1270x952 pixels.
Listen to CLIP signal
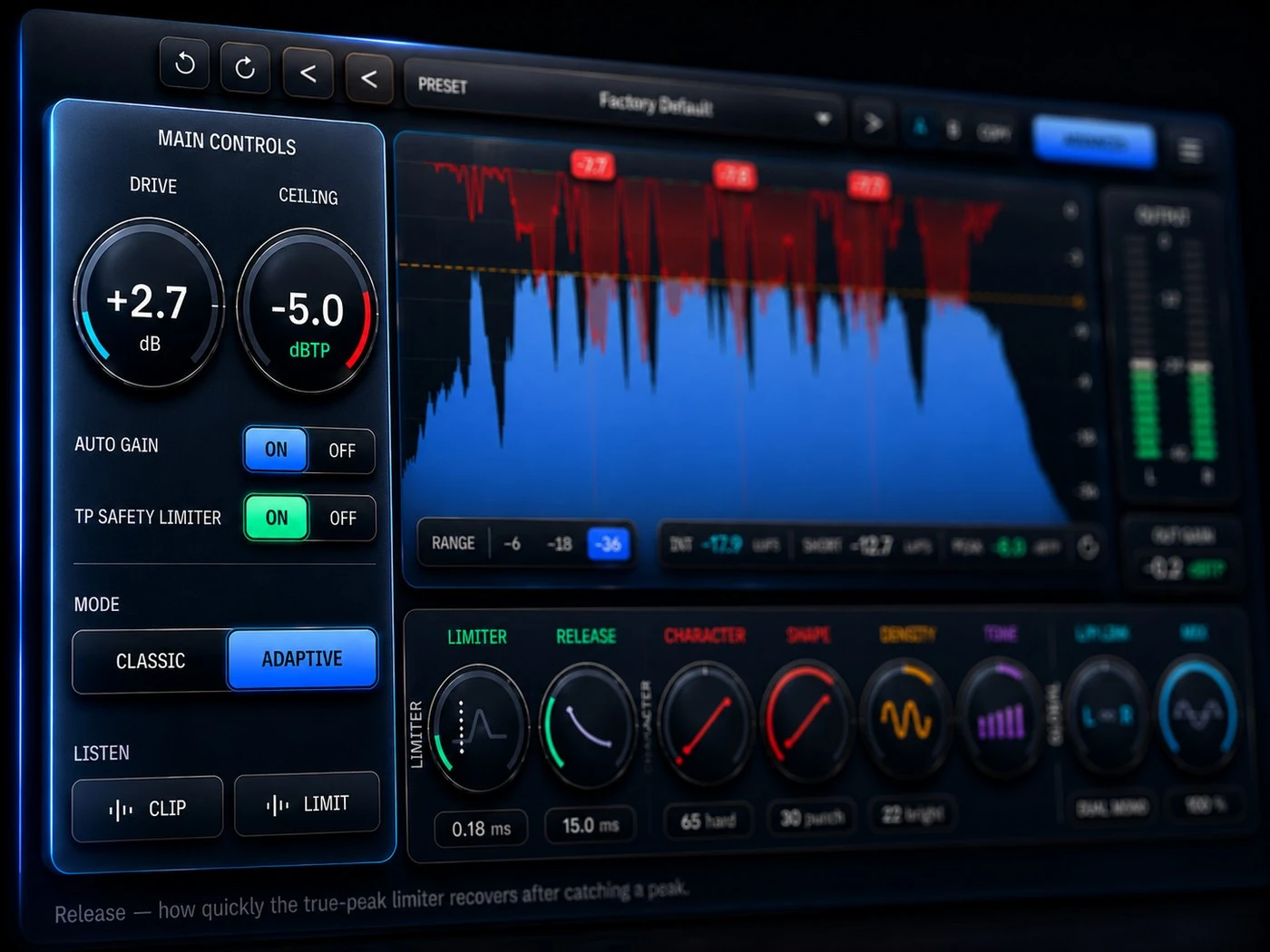(x=147, y=809)
